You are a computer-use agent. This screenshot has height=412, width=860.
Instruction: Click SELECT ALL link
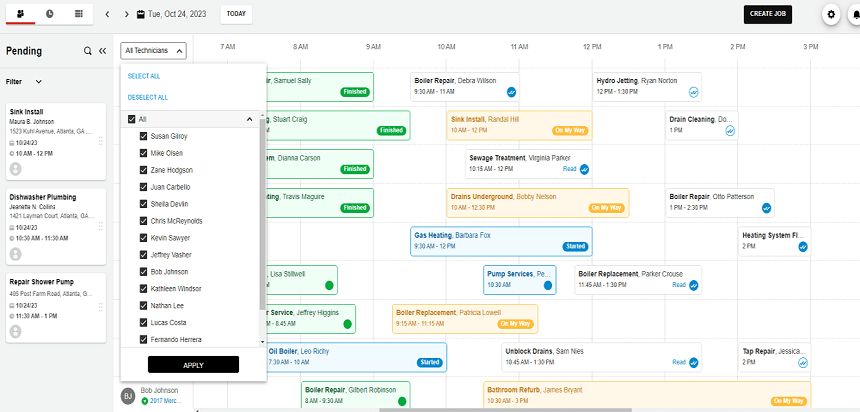(x=144, y=76)
